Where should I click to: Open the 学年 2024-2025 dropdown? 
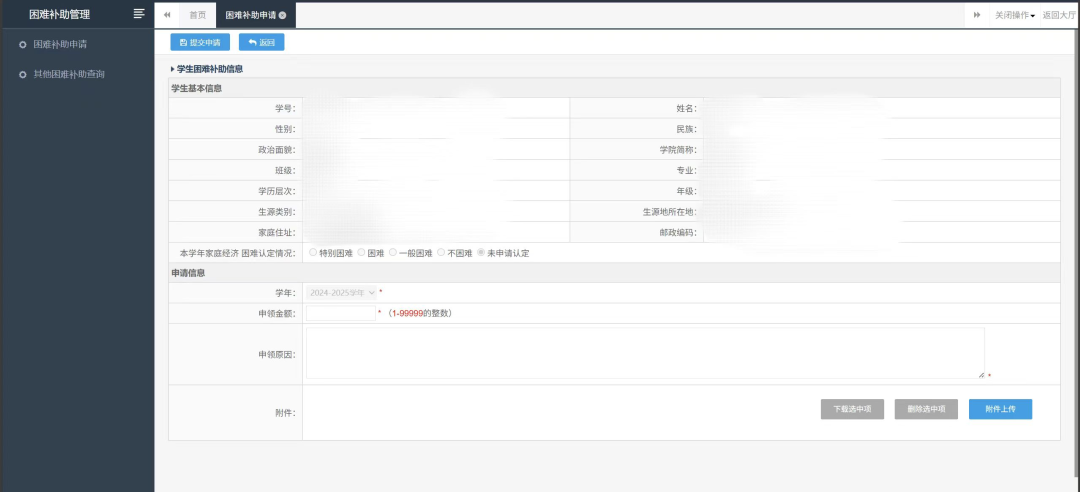(341, 293)
